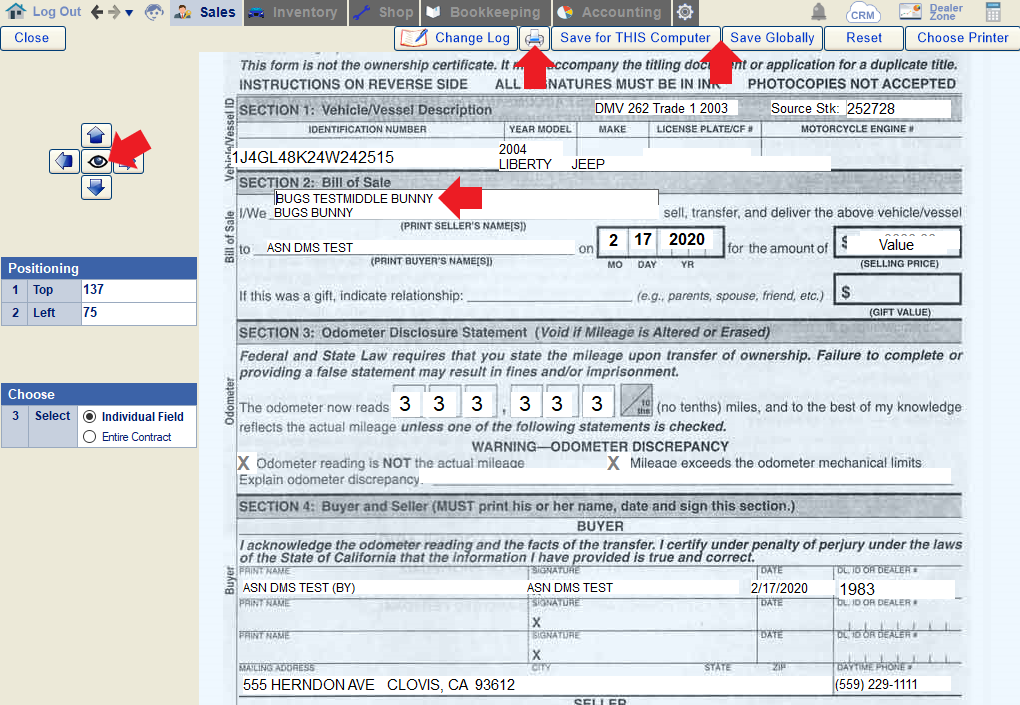Open Dealer Zone

[931, 12]
